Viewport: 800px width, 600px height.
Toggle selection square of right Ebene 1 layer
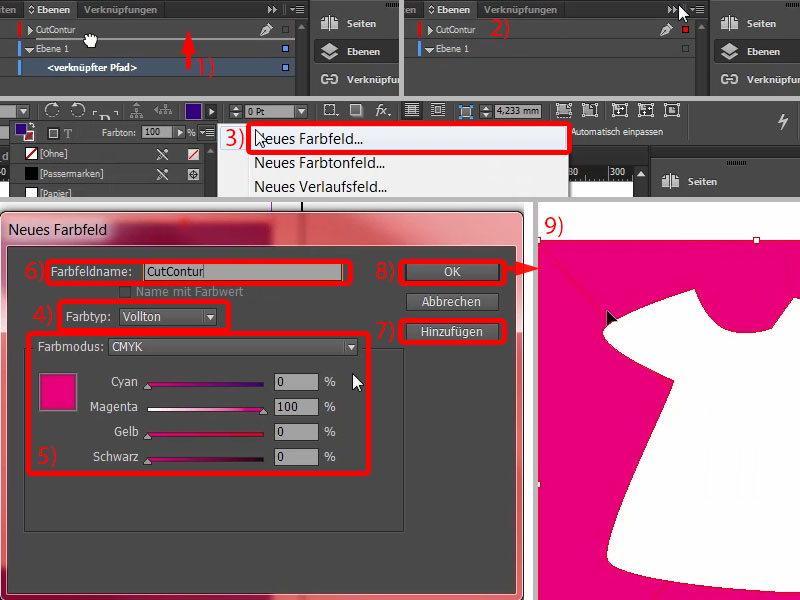click(686, 48)
